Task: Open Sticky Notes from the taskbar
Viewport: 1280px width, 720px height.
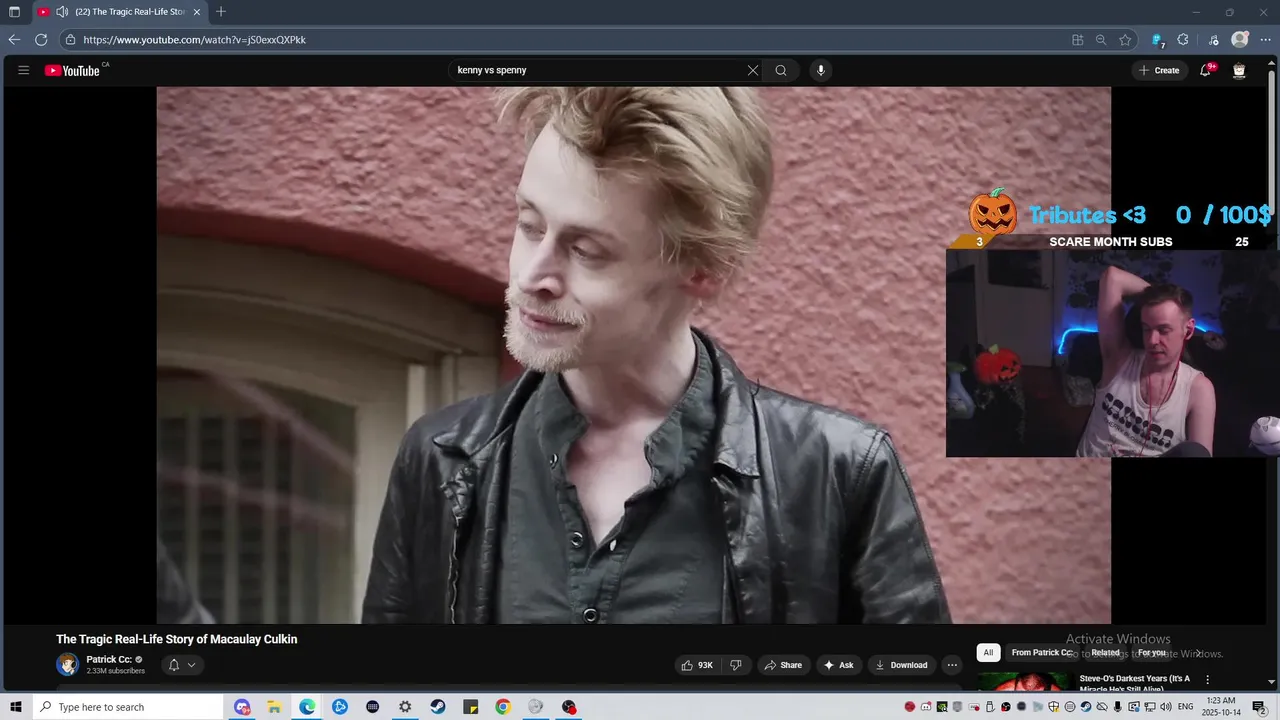Action: (x=470, y=707)
